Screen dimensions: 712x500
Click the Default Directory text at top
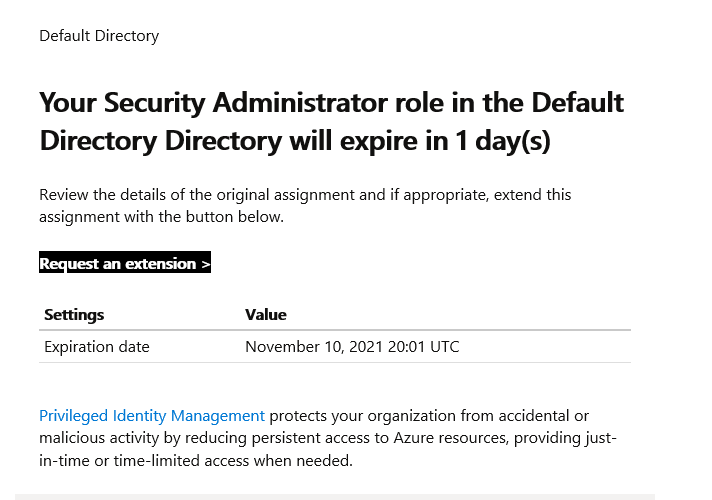click(x=99, y=36)
